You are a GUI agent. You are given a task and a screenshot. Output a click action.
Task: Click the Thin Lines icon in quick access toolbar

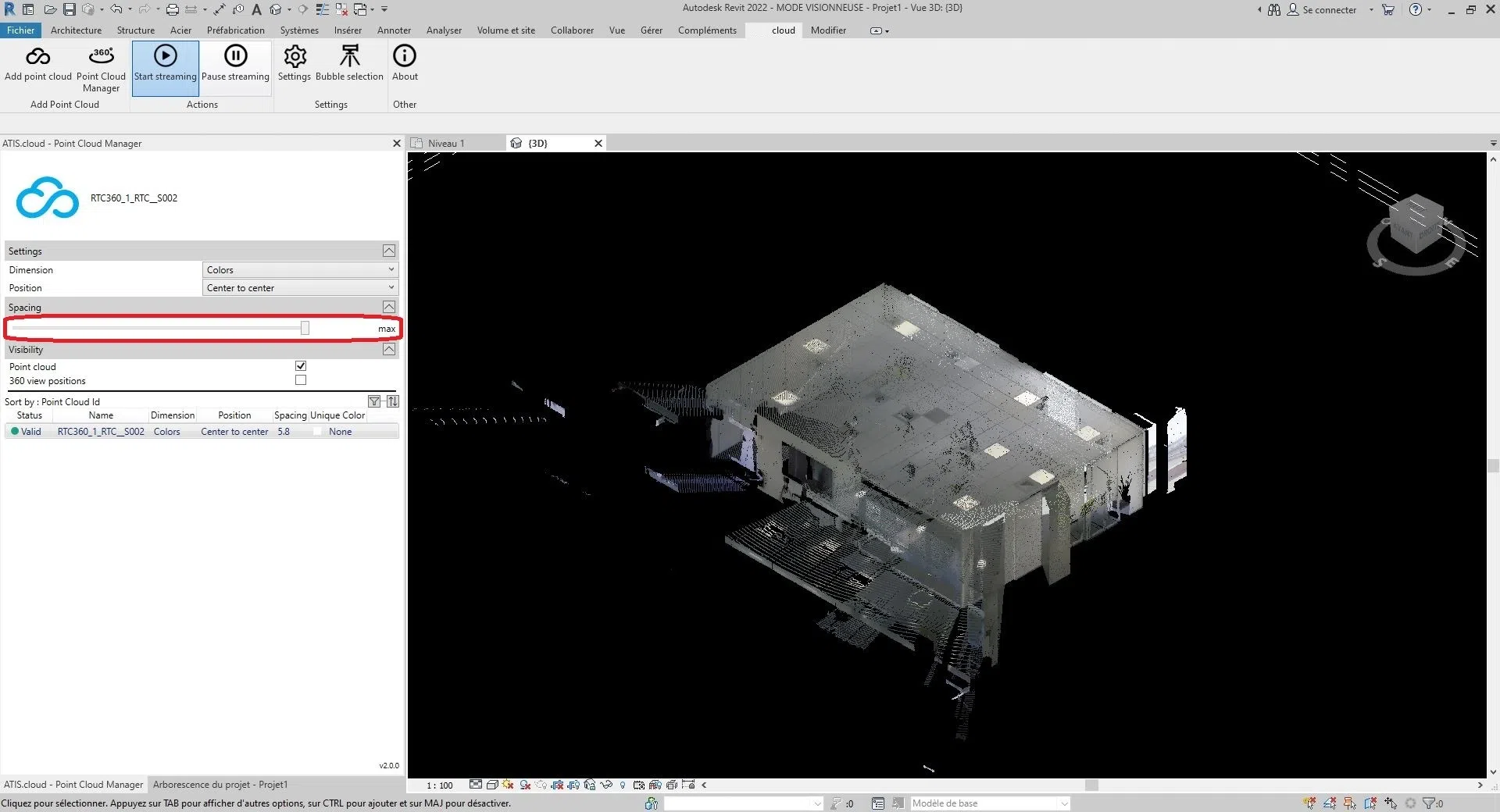(322, 9)
